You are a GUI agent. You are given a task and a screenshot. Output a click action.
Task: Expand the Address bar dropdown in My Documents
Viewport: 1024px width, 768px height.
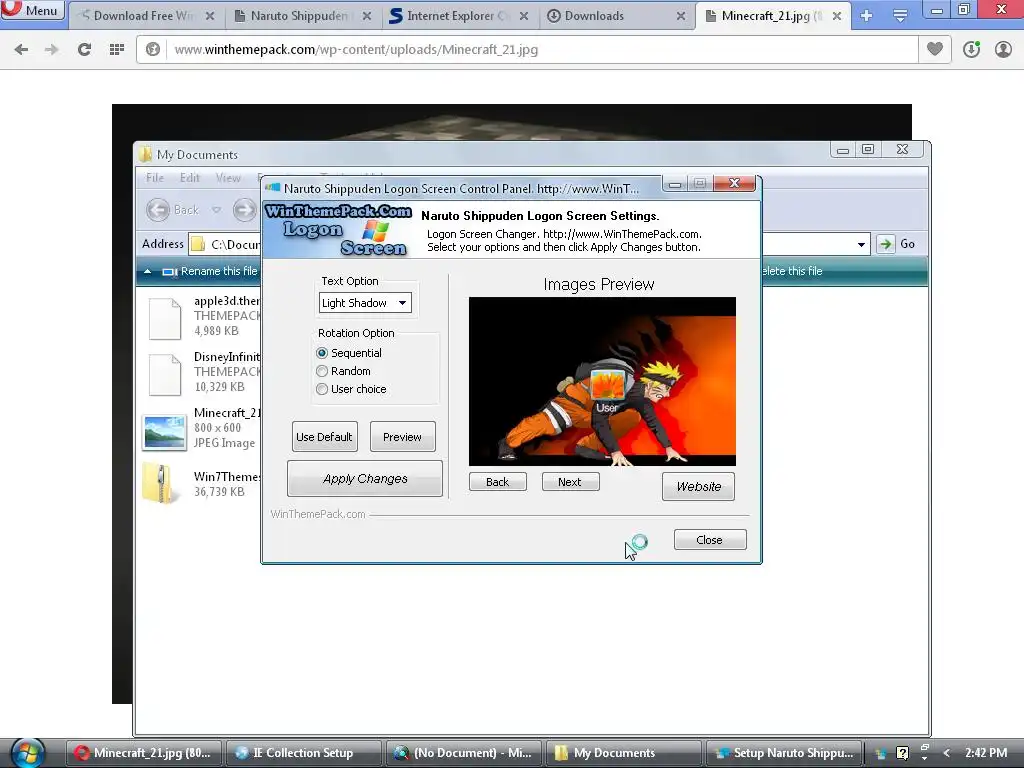861,244
